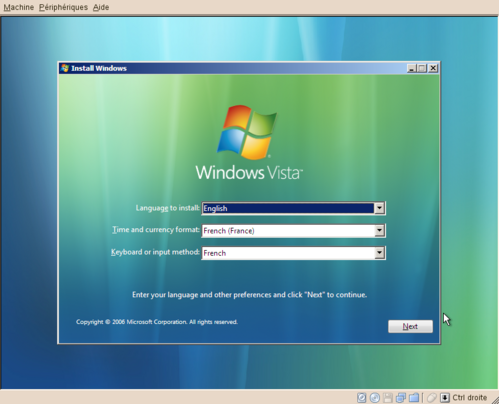Viewport: 499px width, 404px height.
Task: Open the Machine menu
Action: [x=19, y=7]
